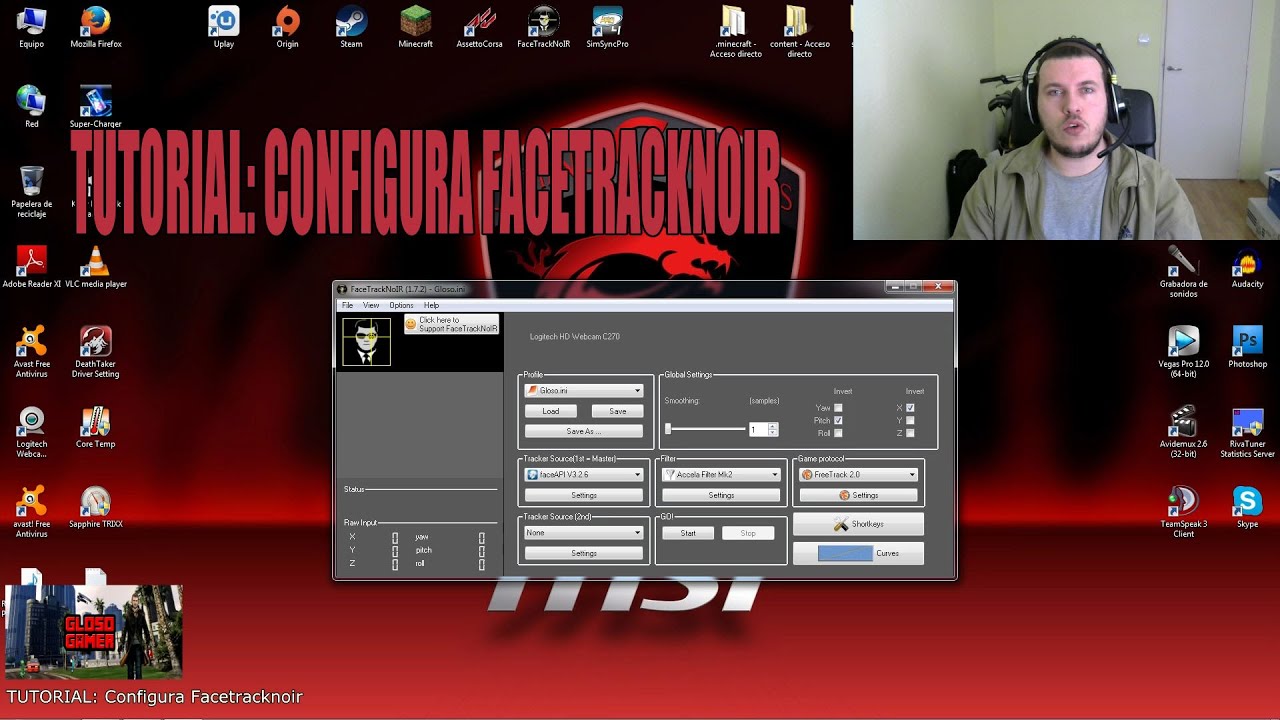Toggle the Invert Yaw checkbox
This screenshot has width=1280, height=720.
(x=838, y=408)
